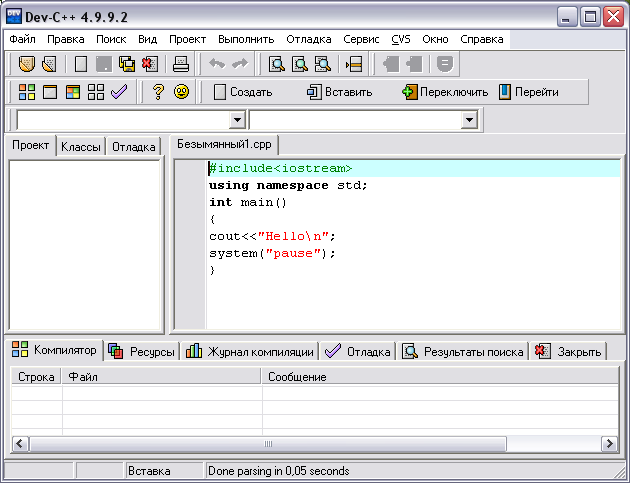Screen dimensions: 630x483
Task: Open the Справка menu
Action: pos(482,39)
